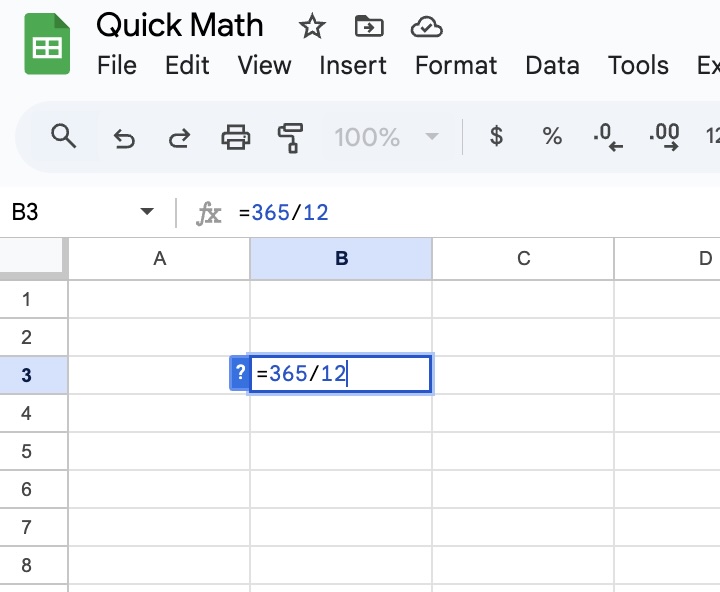The width and height of the screenshot is (720, 592).
Task: Click the redo arrow
Action: tap(179, 137)
